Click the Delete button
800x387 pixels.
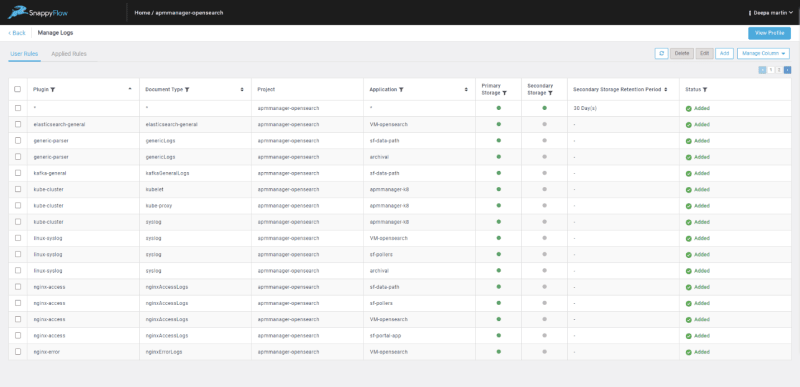click(x=682, y=54)
